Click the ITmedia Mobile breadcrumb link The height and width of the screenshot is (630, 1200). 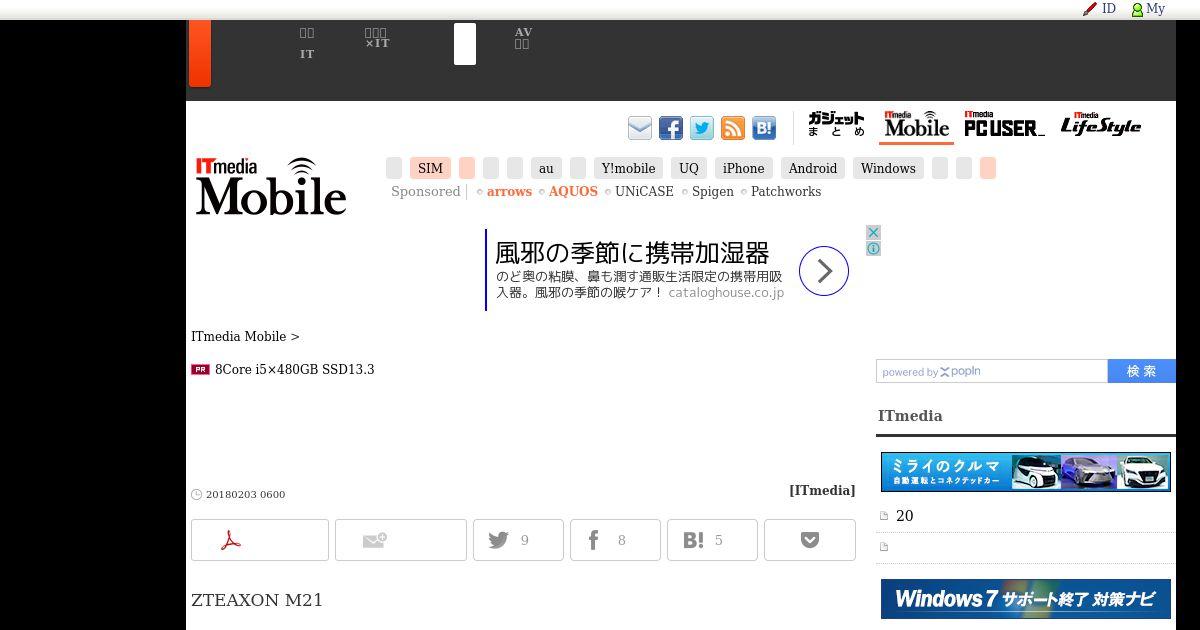(238, 336)
